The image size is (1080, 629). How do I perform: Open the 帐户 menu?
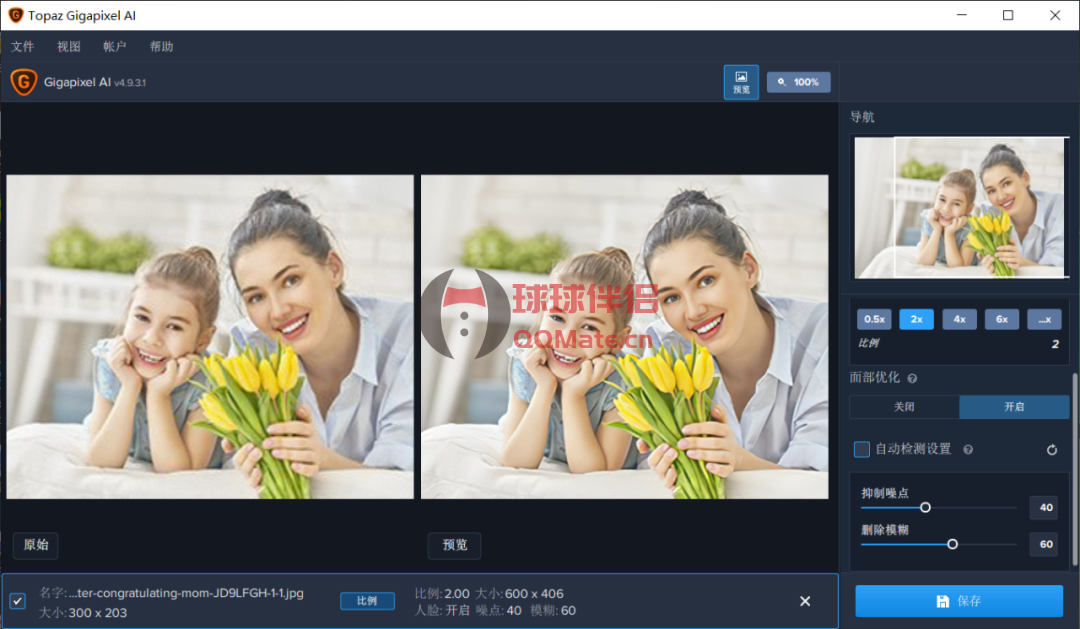pos(114,46)
